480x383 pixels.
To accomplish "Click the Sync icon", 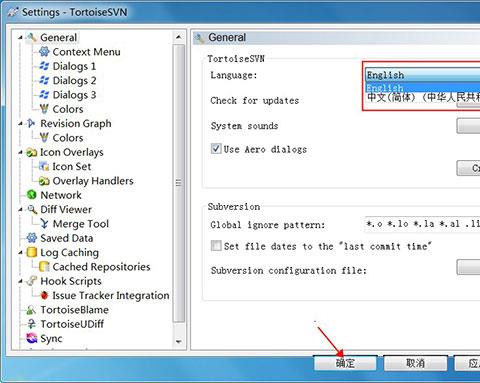I will pos(32,338).
